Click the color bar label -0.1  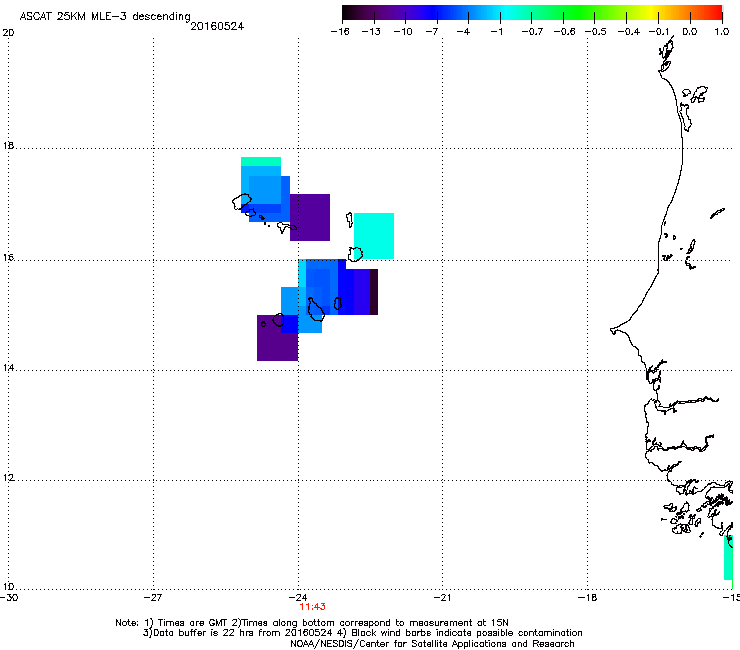[659, 32]
